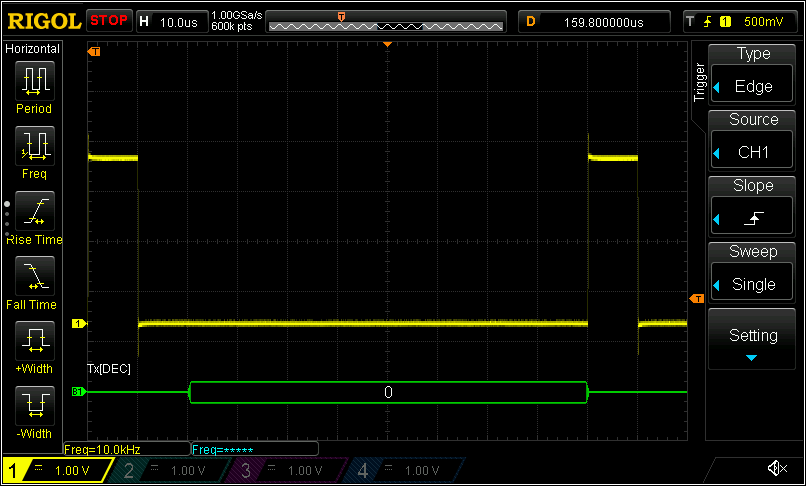Expand the trigger Setting submenu
The image size is (806, 486).
(x=752, y=339)
